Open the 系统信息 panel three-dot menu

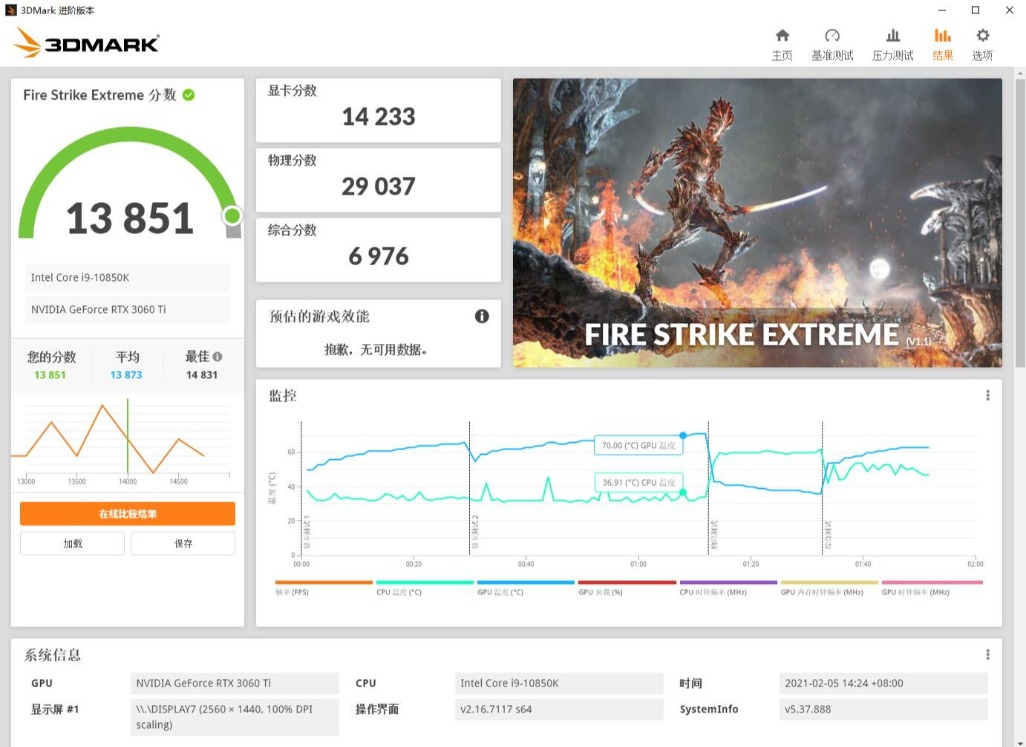[988, 655]
